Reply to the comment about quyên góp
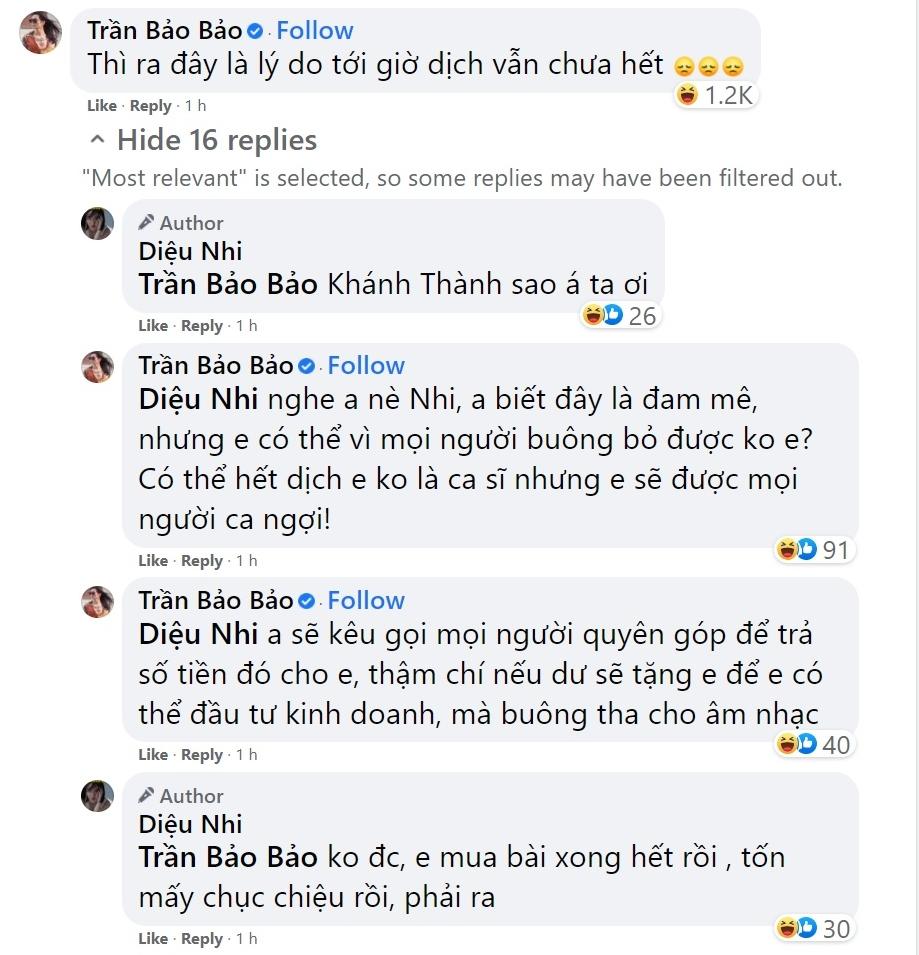 pos(202,754)
